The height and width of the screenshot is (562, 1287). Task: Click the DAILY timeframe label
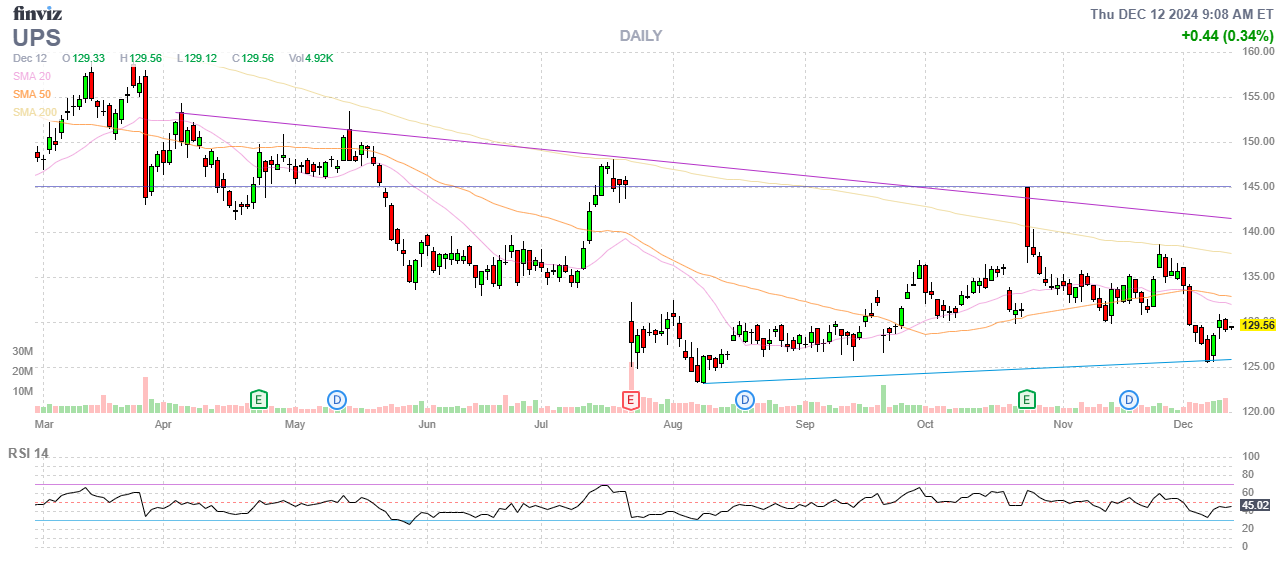coord(641,36)
